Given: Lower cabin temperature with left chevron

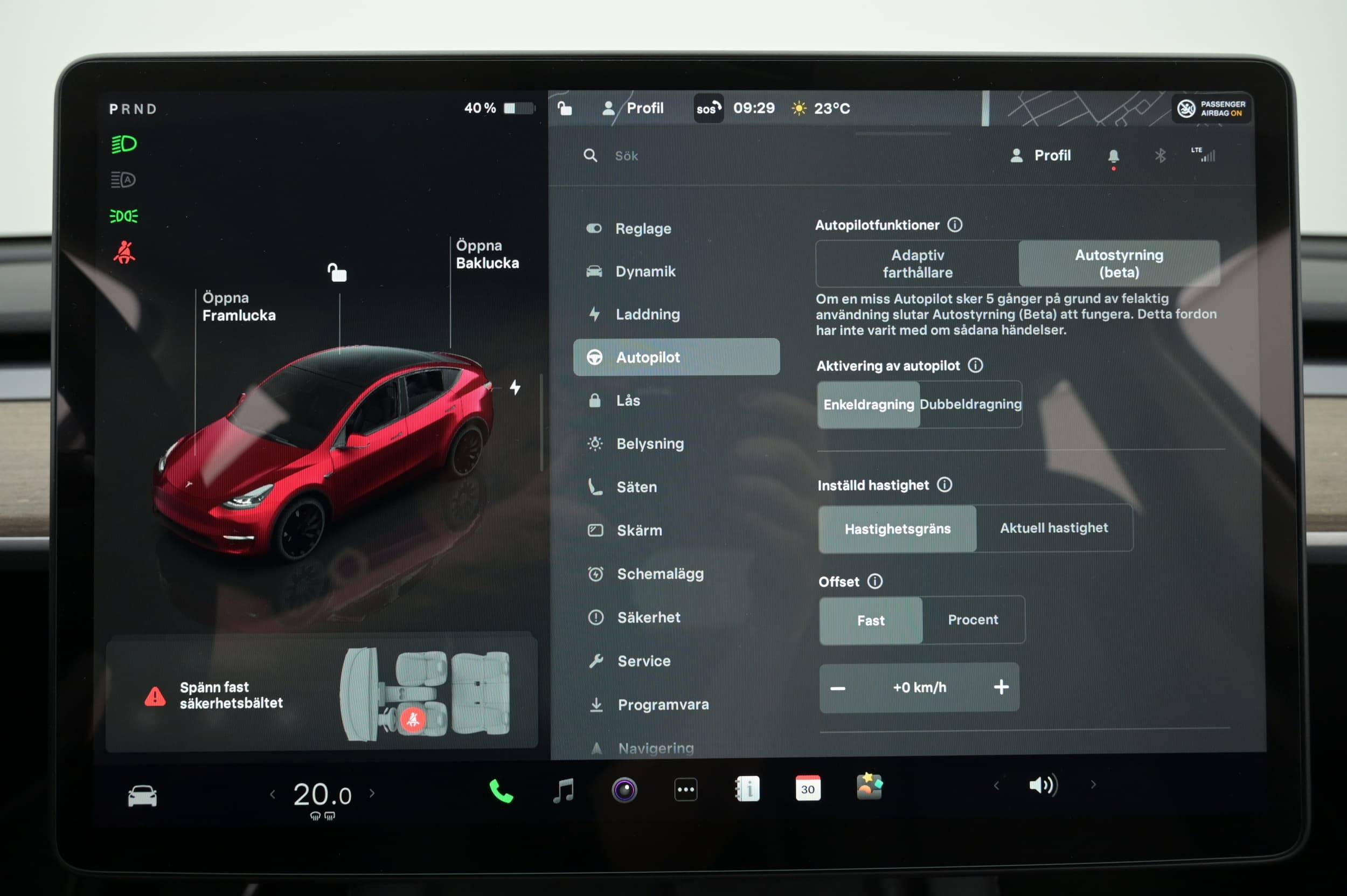Looking at the screenshot, I should 273,794.
